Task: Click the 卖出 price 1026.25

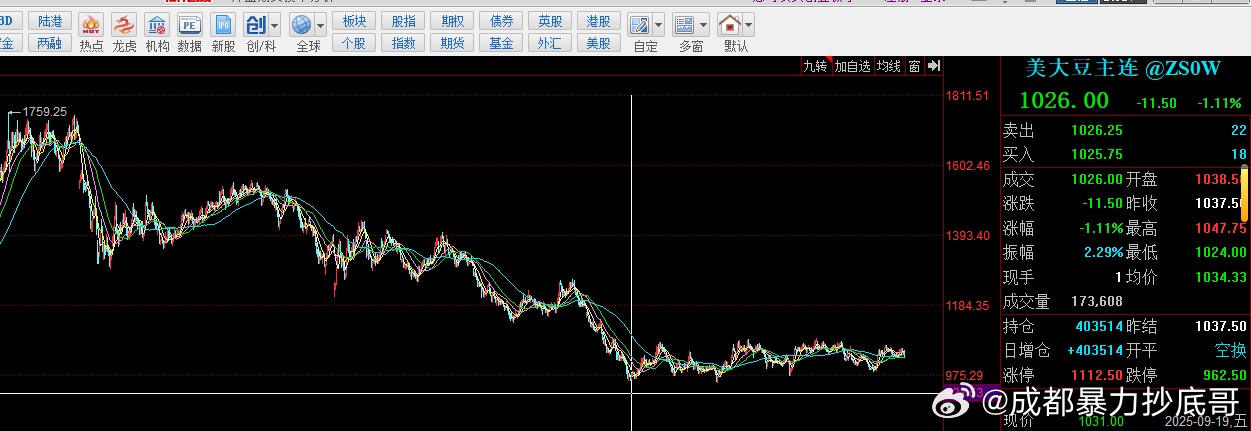Action: pyautogui.click(x=1096, y=130)
